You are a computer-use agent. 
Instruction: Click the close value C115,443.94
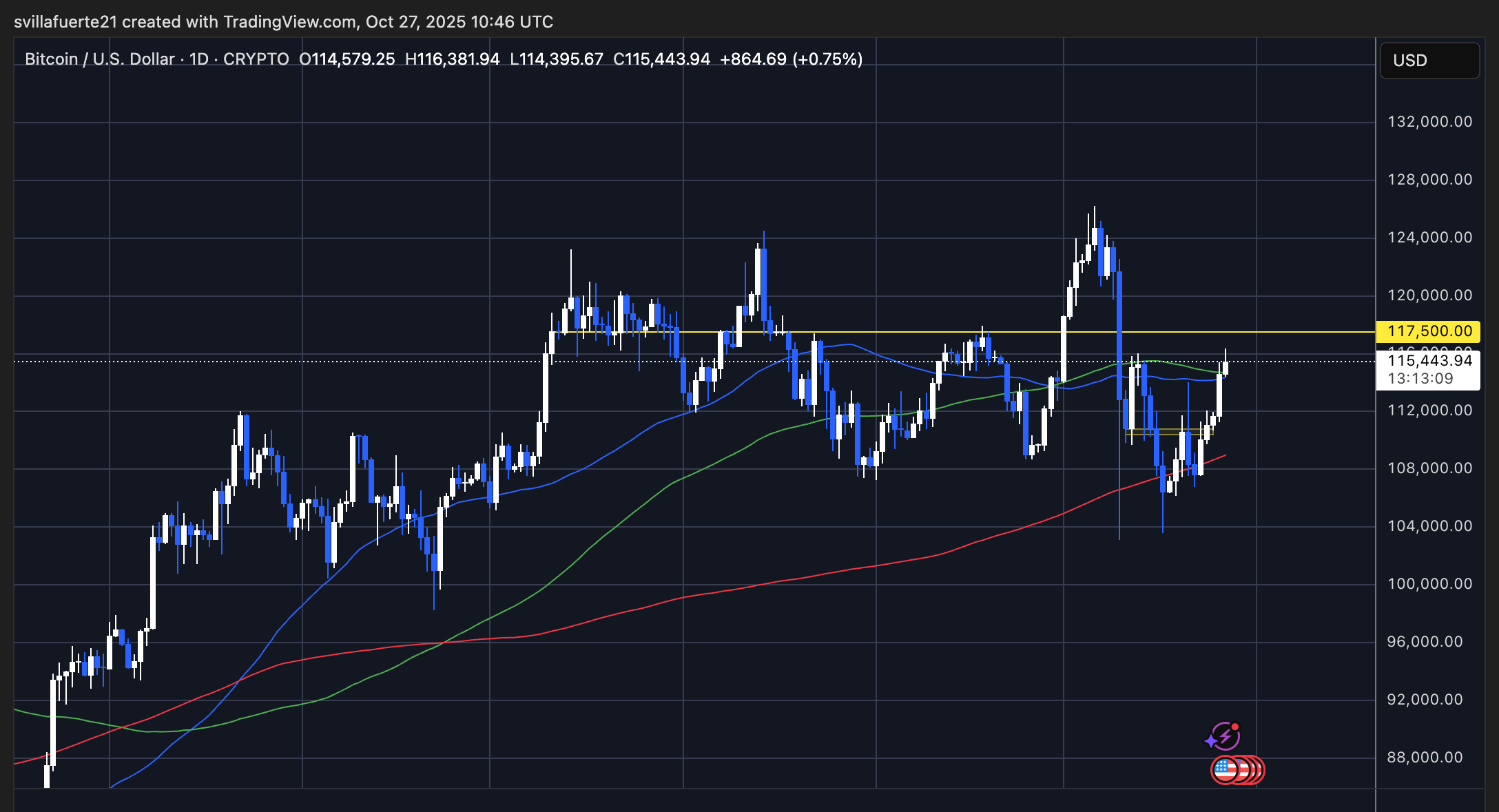pos(661,59)
